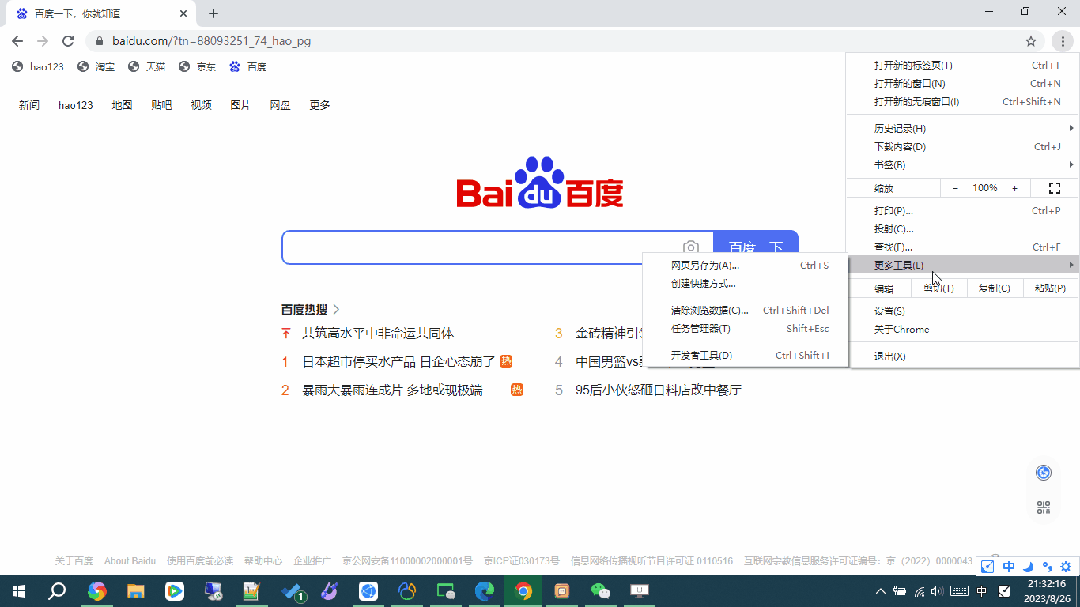Open the 百度 bookmark with paw icon
The height and width of the screenshot is (607, 1080).
pyautogui.click(x=248, y=67)
